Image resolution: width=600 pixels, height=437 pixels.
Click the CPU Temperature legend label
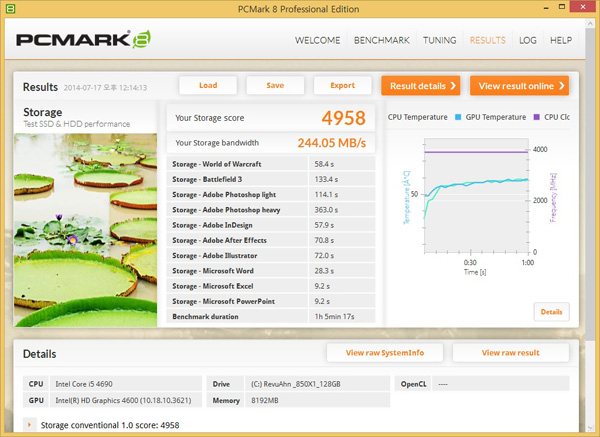pyautogui.click(x=417, y=117)
